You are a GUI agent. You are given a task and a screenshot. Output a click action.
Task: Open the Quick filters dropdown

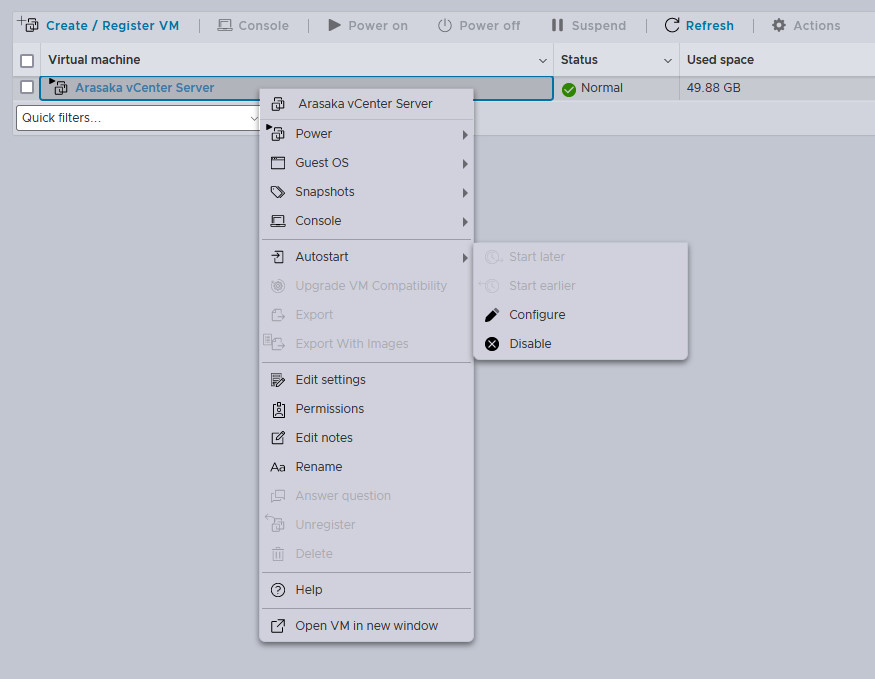pos(138,118)
